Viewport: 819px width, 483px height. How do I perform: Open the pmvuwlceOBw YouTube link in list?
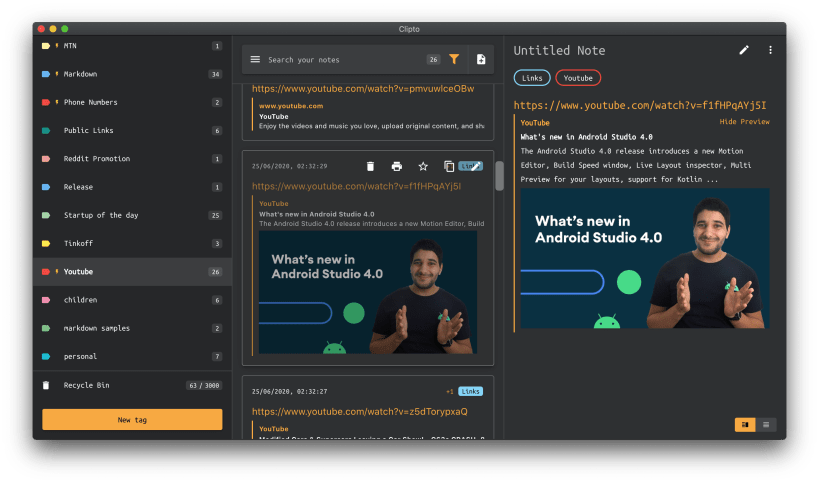tap(363, 89)
